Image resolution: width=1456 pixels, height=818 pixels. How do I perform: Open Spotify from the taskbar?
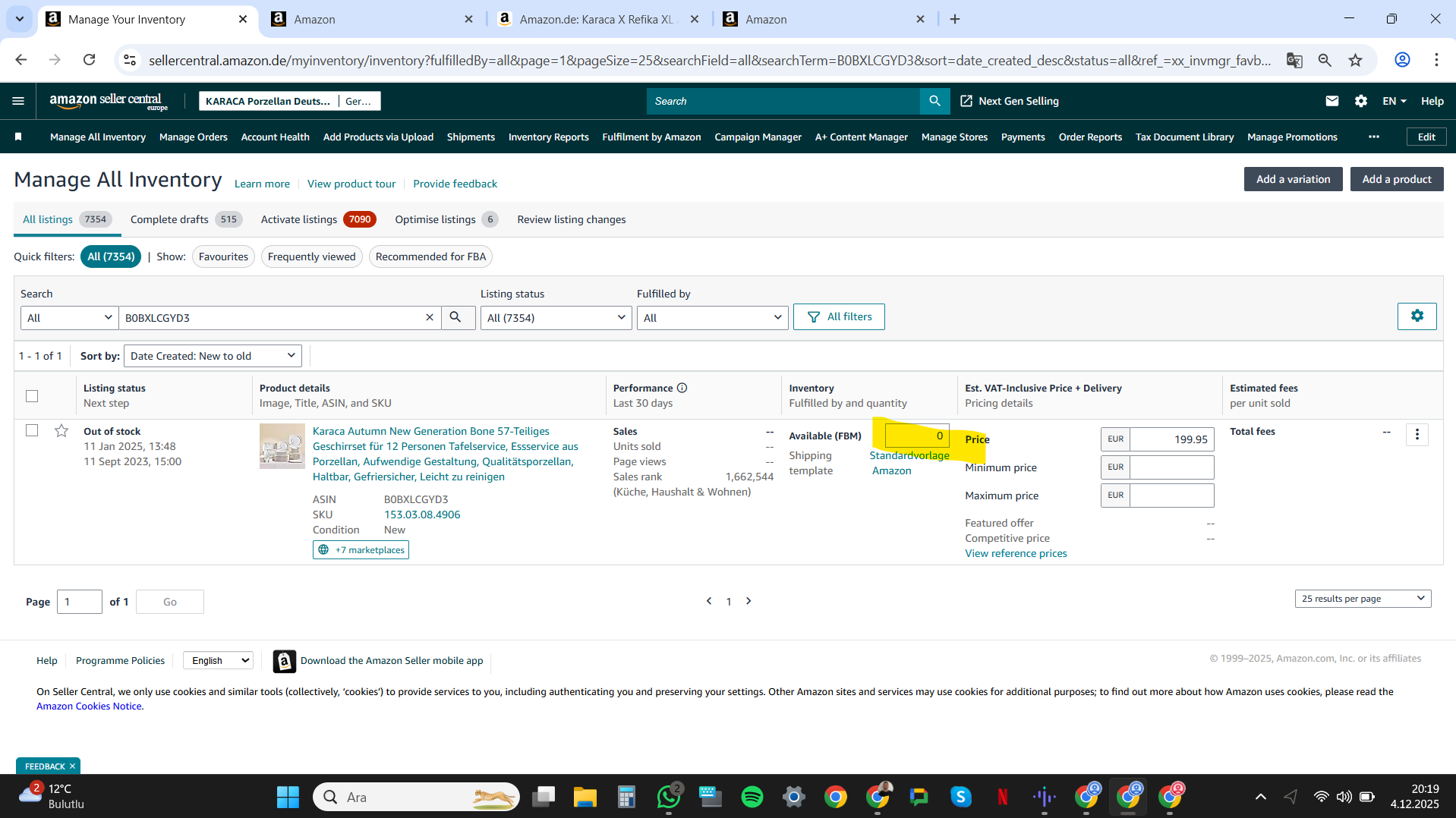pyautogui.click(x=752, y=797)
